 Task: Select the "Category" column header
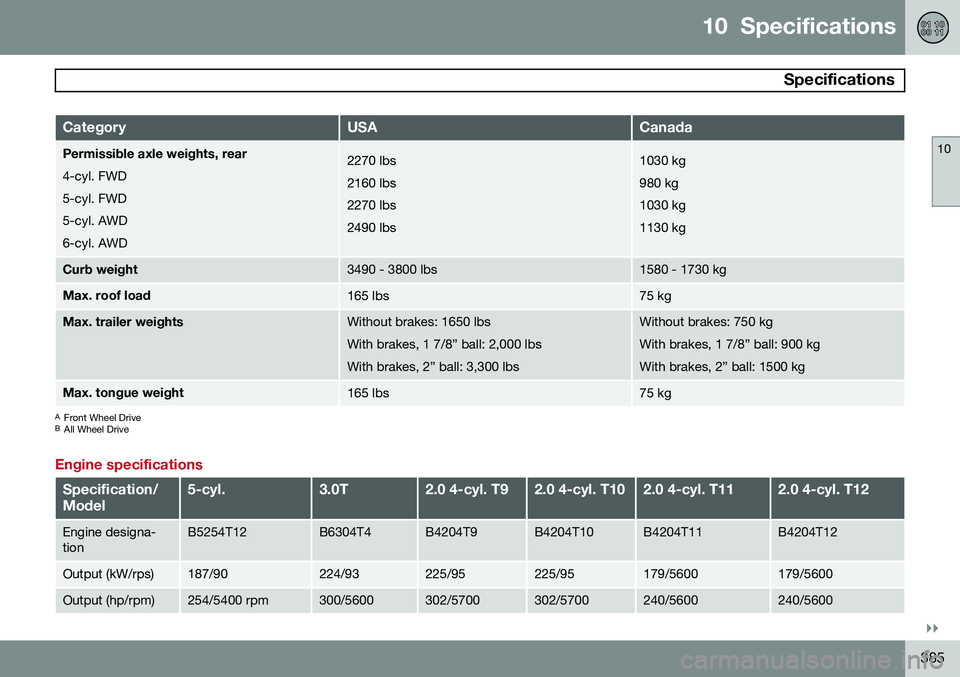pos(197,127)
